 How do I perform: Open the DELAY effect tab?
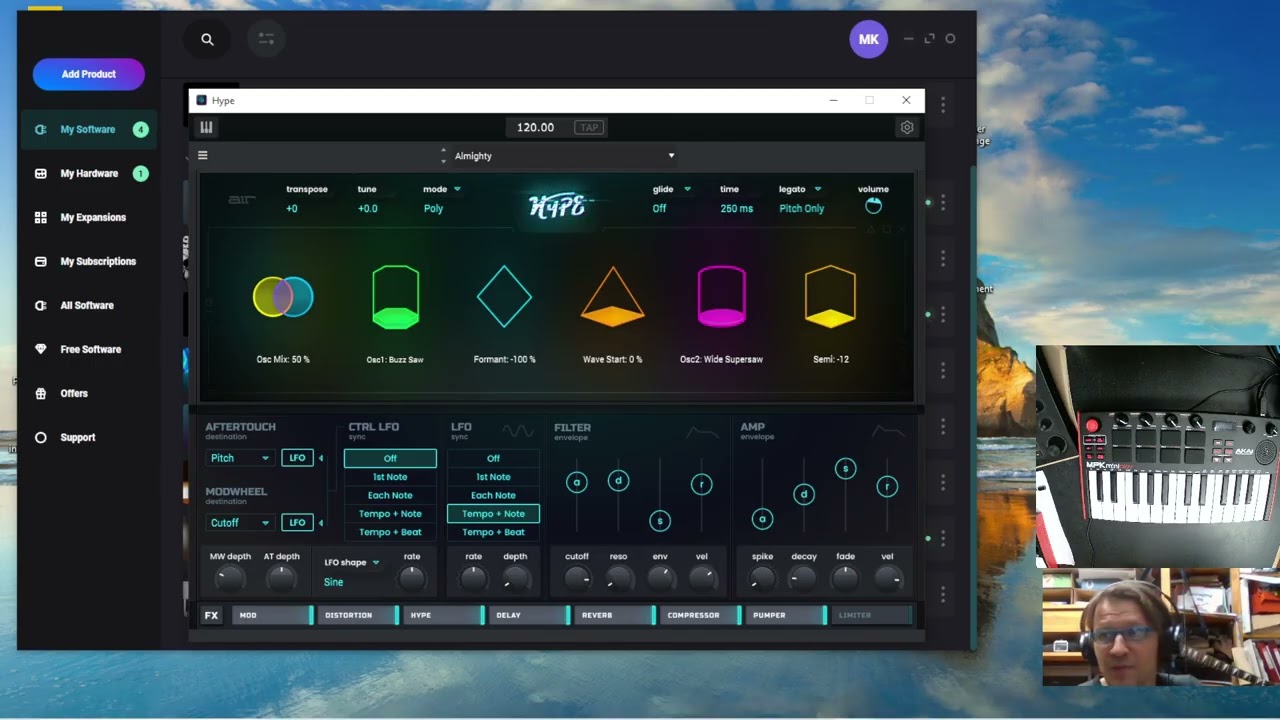click(530, 615)
